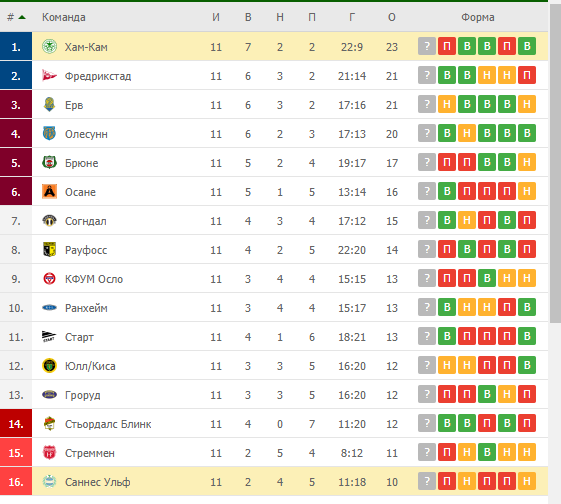The height and width of the screenshot is (504, 561).
Task: Sort standings by the О points column
Action: click(x=392, y=17)
